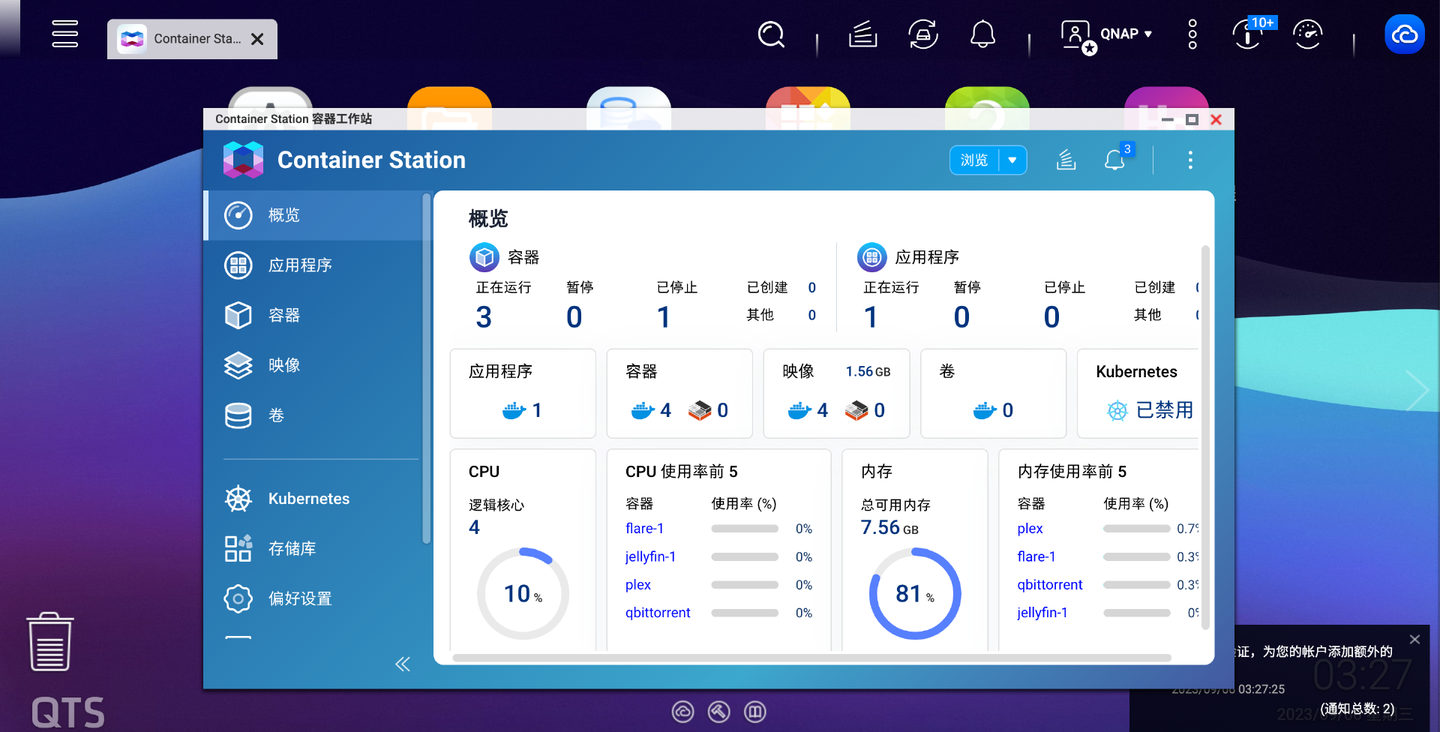Viewport: 1440px width, 732px height.
Task: Open the QTS global search
Action: [x=771, y=34]
